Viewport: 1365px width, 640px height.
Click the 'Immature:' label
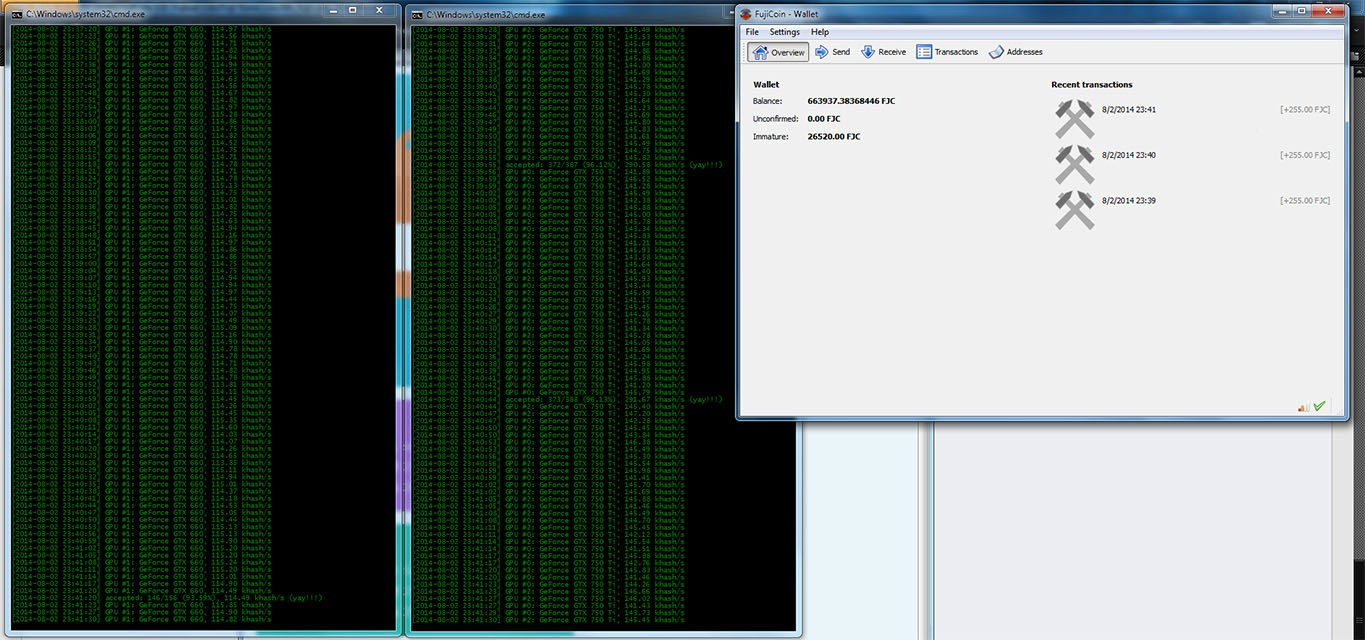(x=771, y=137)
